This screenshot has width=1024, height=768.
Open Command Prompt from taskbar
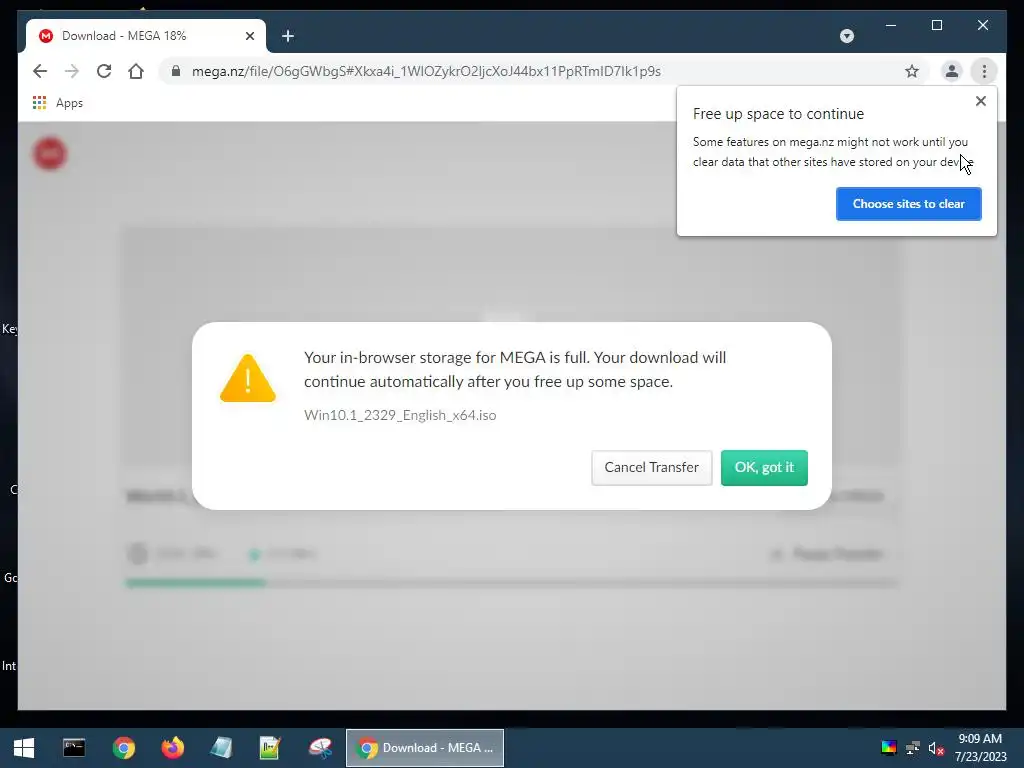point(74,748)
